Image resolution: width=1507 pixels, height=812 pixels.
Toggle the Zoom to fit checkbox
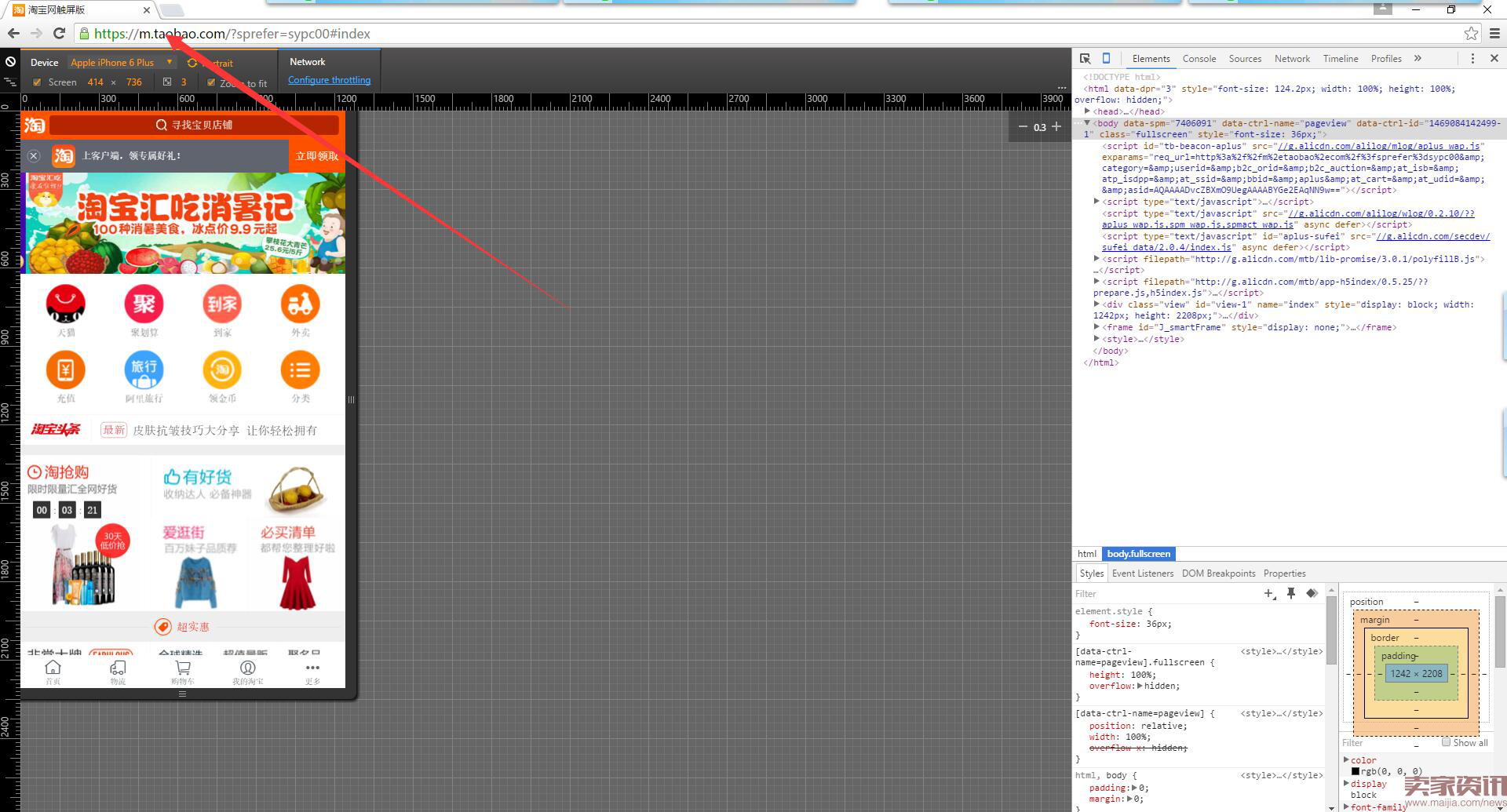[x=211, y=82]
